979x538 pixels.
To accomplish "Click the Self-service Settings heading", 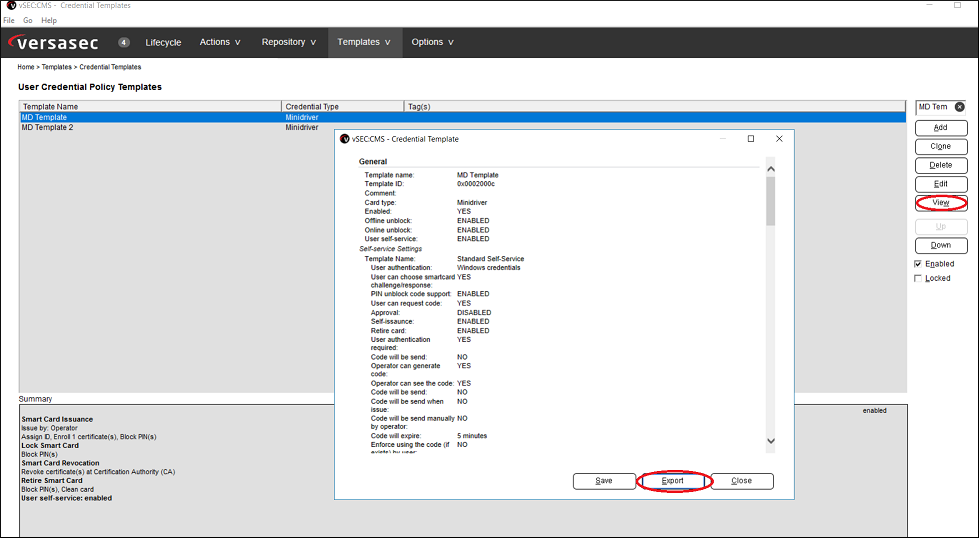I will pyautogui.click(x=390, y=248).
